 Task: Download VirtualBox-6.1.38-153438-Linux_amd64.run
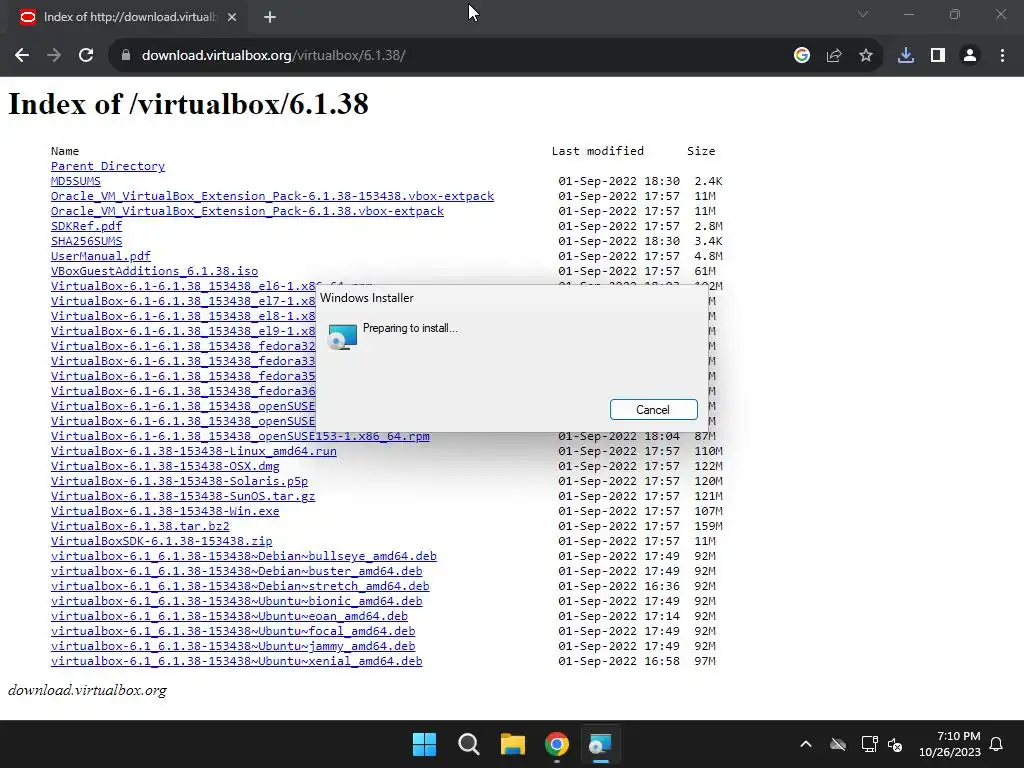pos(194,452)
